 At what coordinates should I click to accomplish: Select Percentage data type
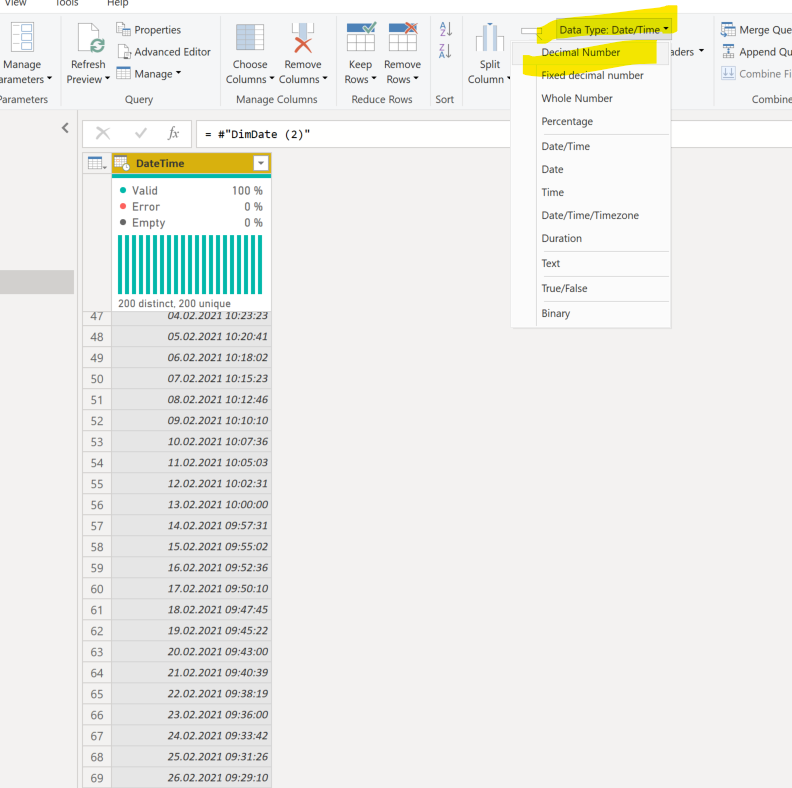pos(590,121)
